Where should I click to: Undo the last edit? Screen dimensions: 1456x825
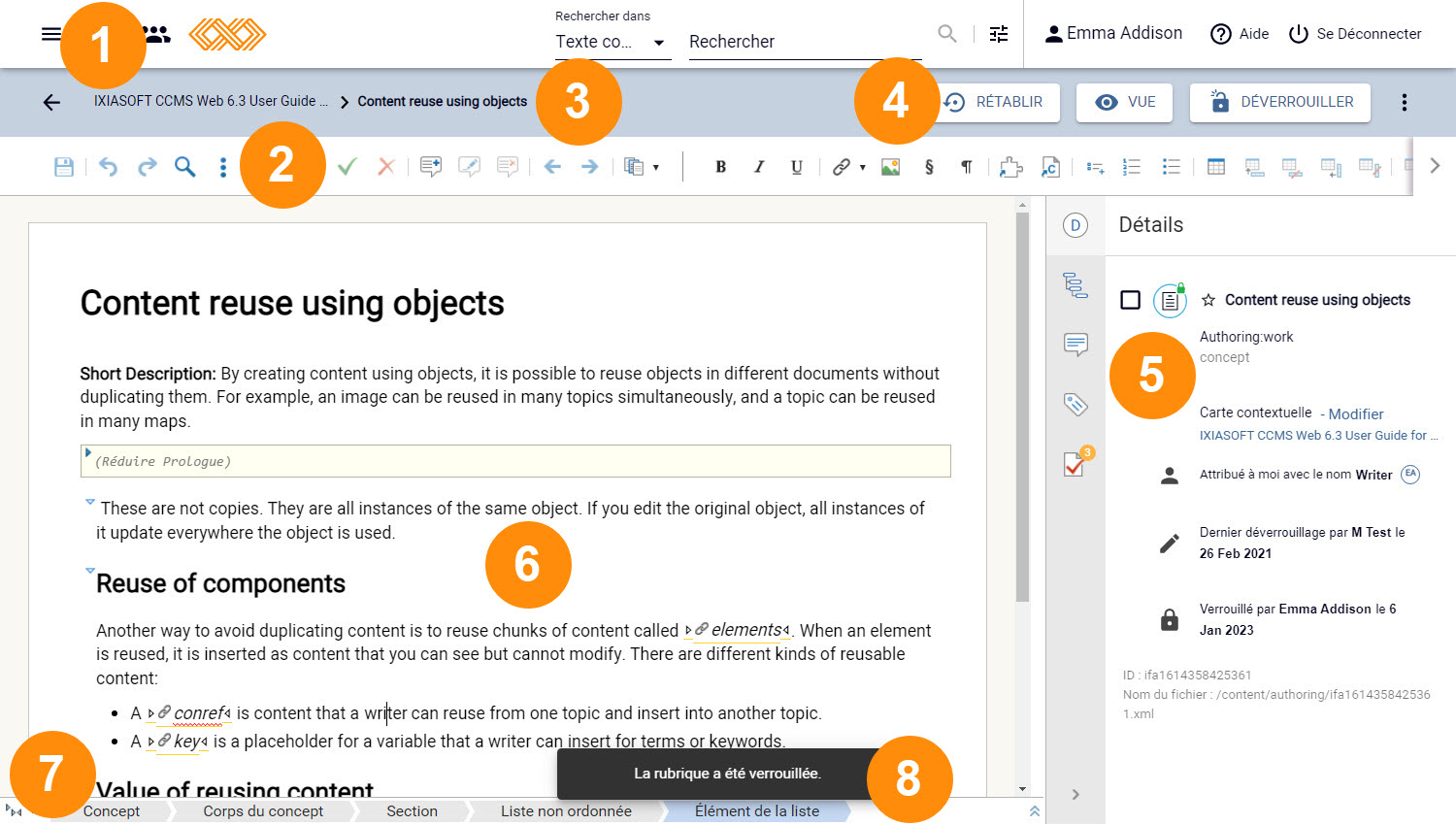point(108,167)
